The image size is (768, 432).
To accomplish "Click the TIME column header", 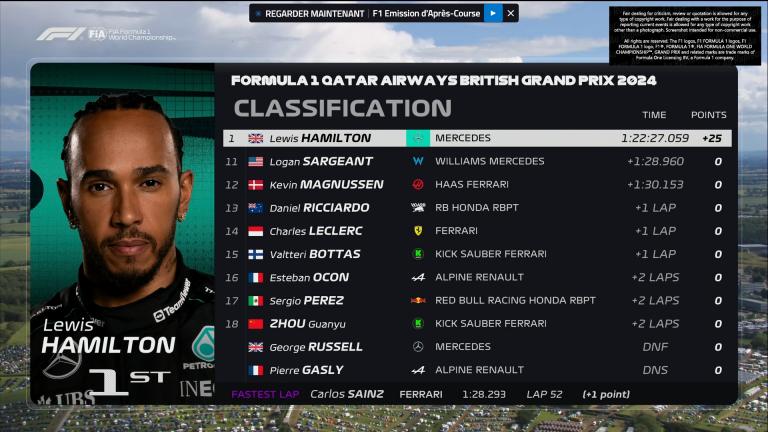I will click(x=654, y=115).
